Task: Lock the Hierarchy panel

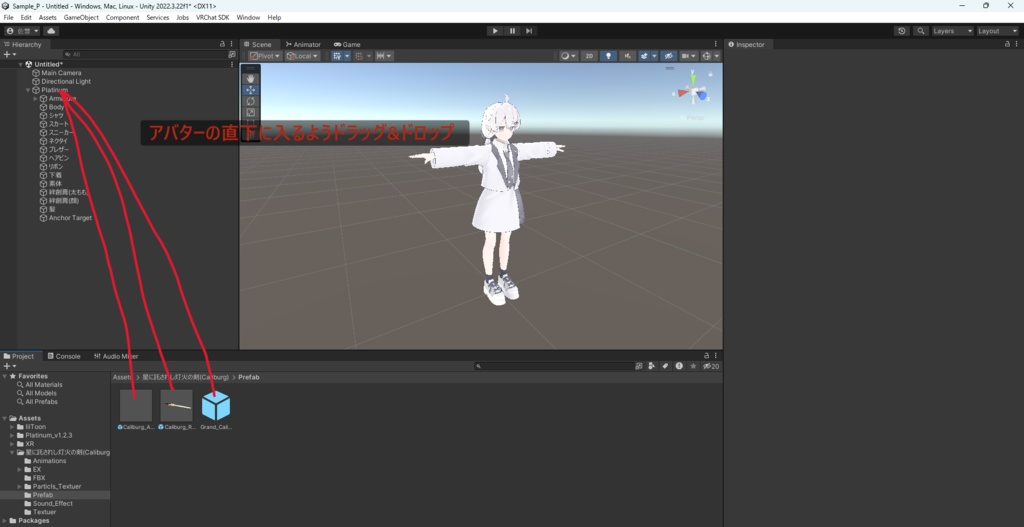Action: pos(223,44)
